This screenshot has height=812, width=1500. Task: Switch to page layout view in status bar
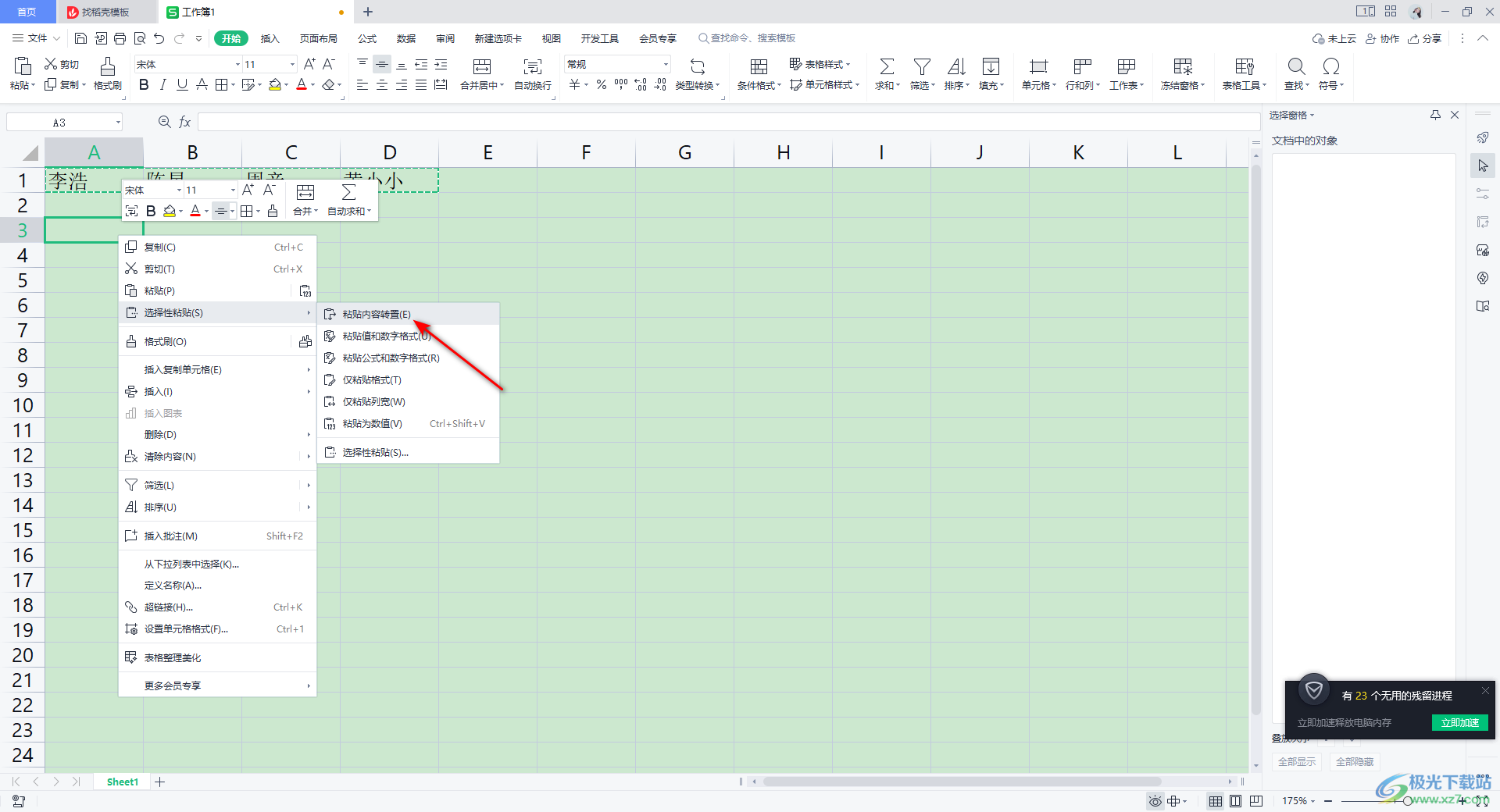(1235, 800)
